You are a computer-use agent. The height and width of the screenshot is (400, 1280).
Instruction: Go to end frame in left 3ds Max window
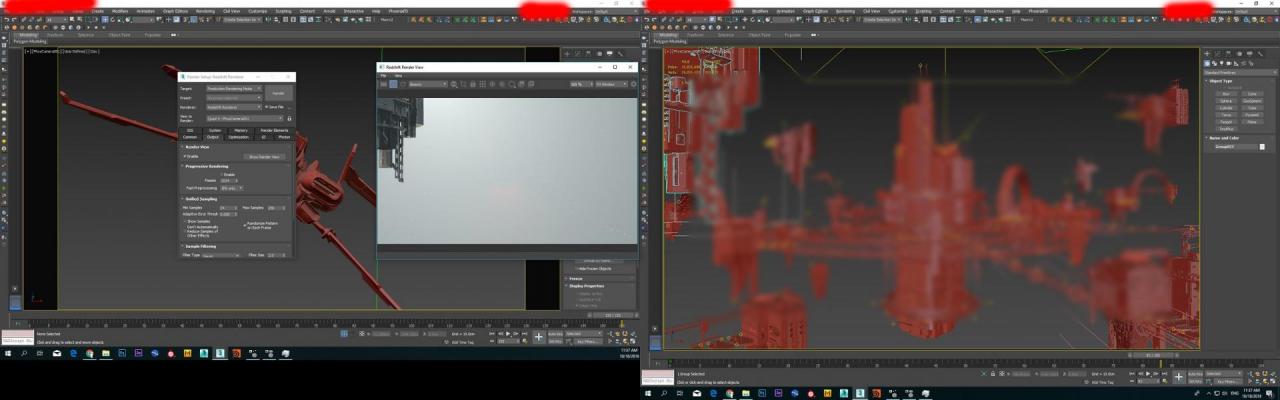pos(525,334)
